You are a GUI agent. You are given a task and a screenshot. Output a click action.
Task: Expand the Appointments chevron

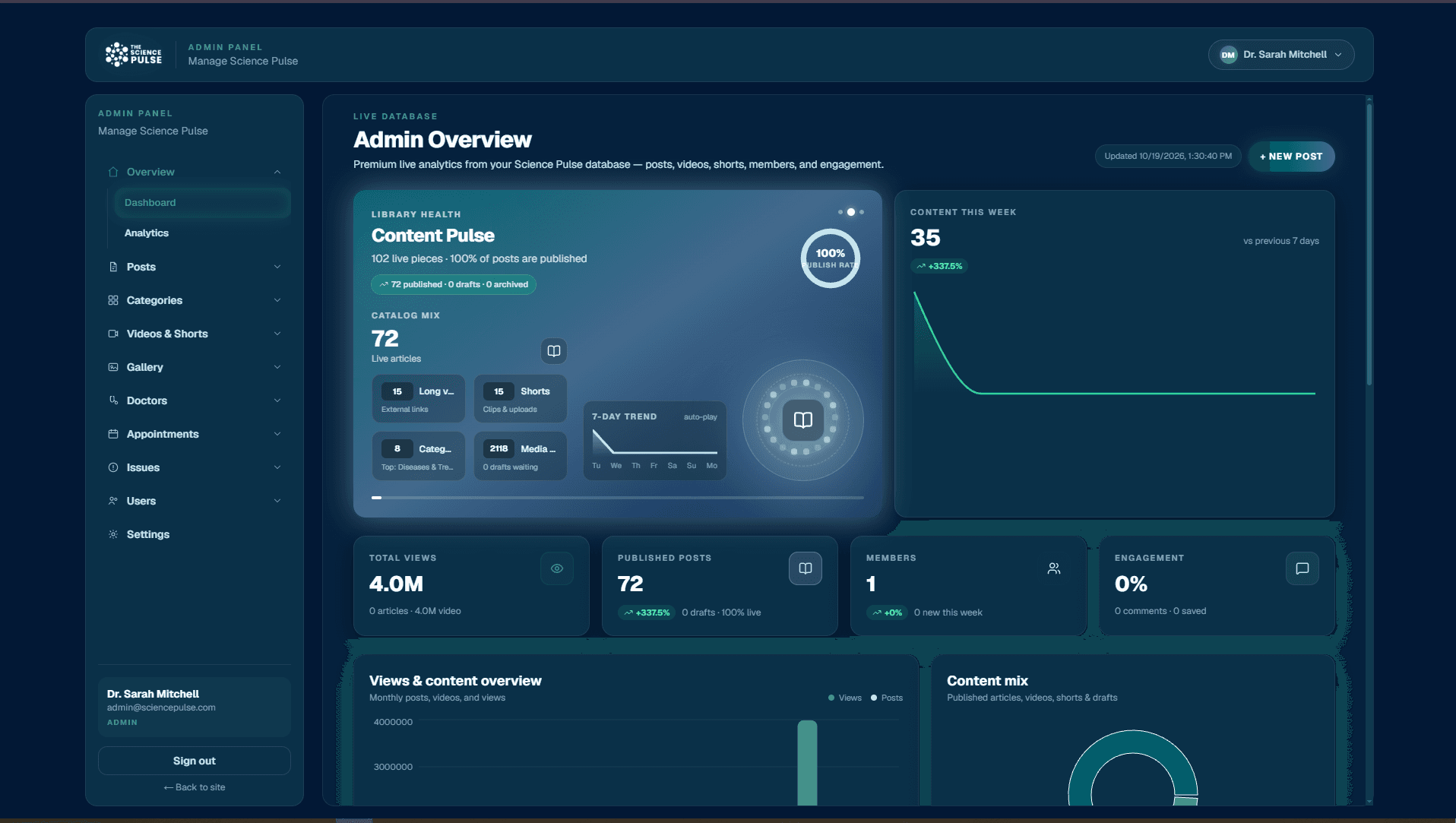pyautogui.click(x=277, y=434)
